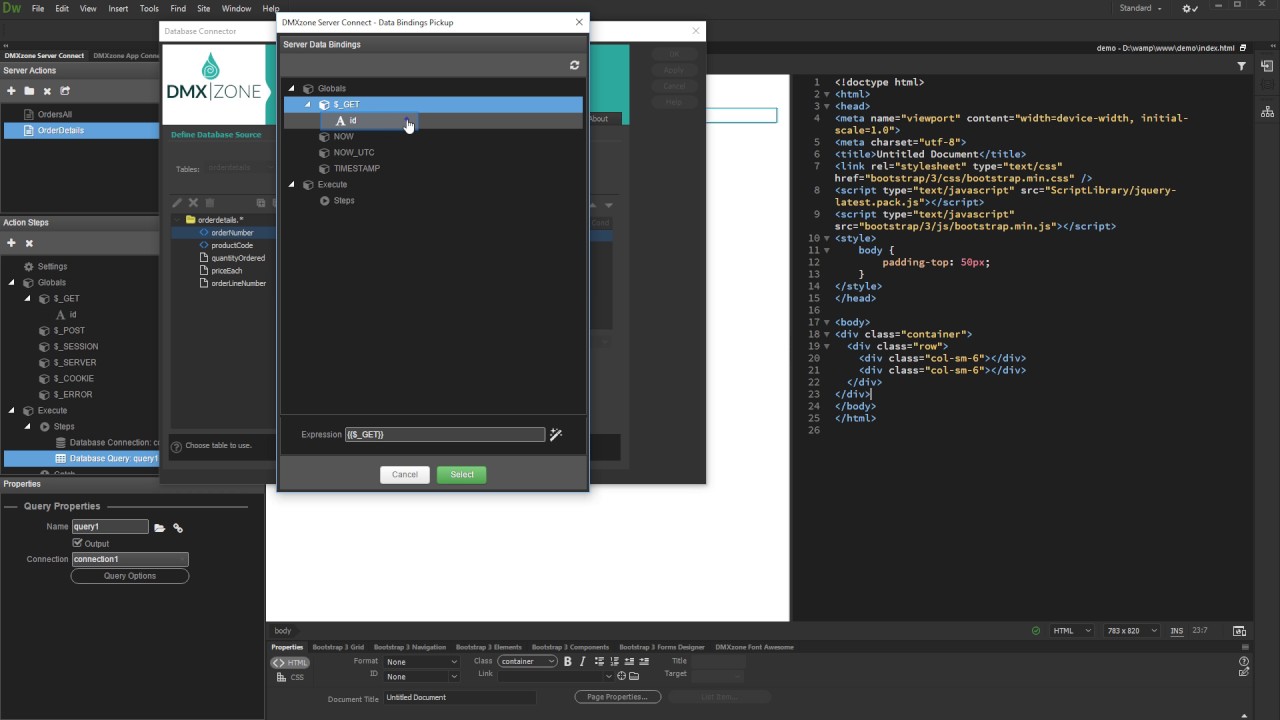Open the Site menu

(204, 8)
